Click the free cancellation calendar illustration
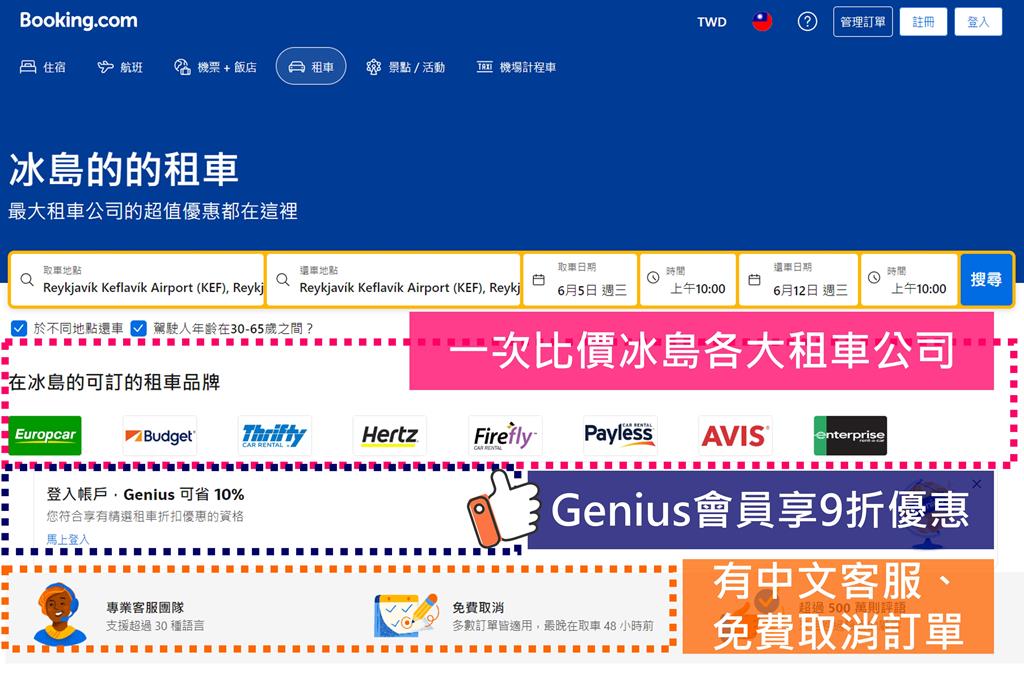This screenshot has width=1024, height=683. [406, 614]
